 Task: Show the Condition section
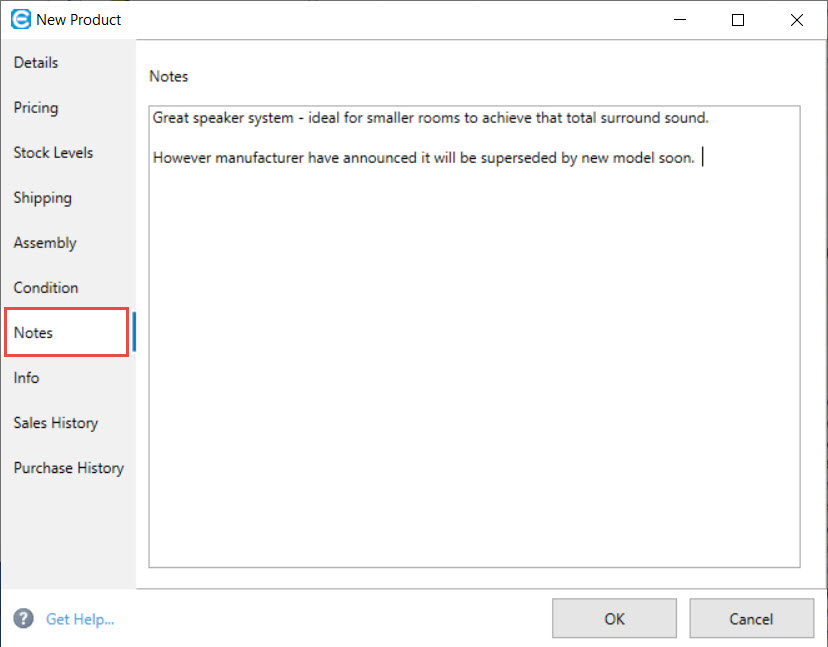(x=46, y=288)
